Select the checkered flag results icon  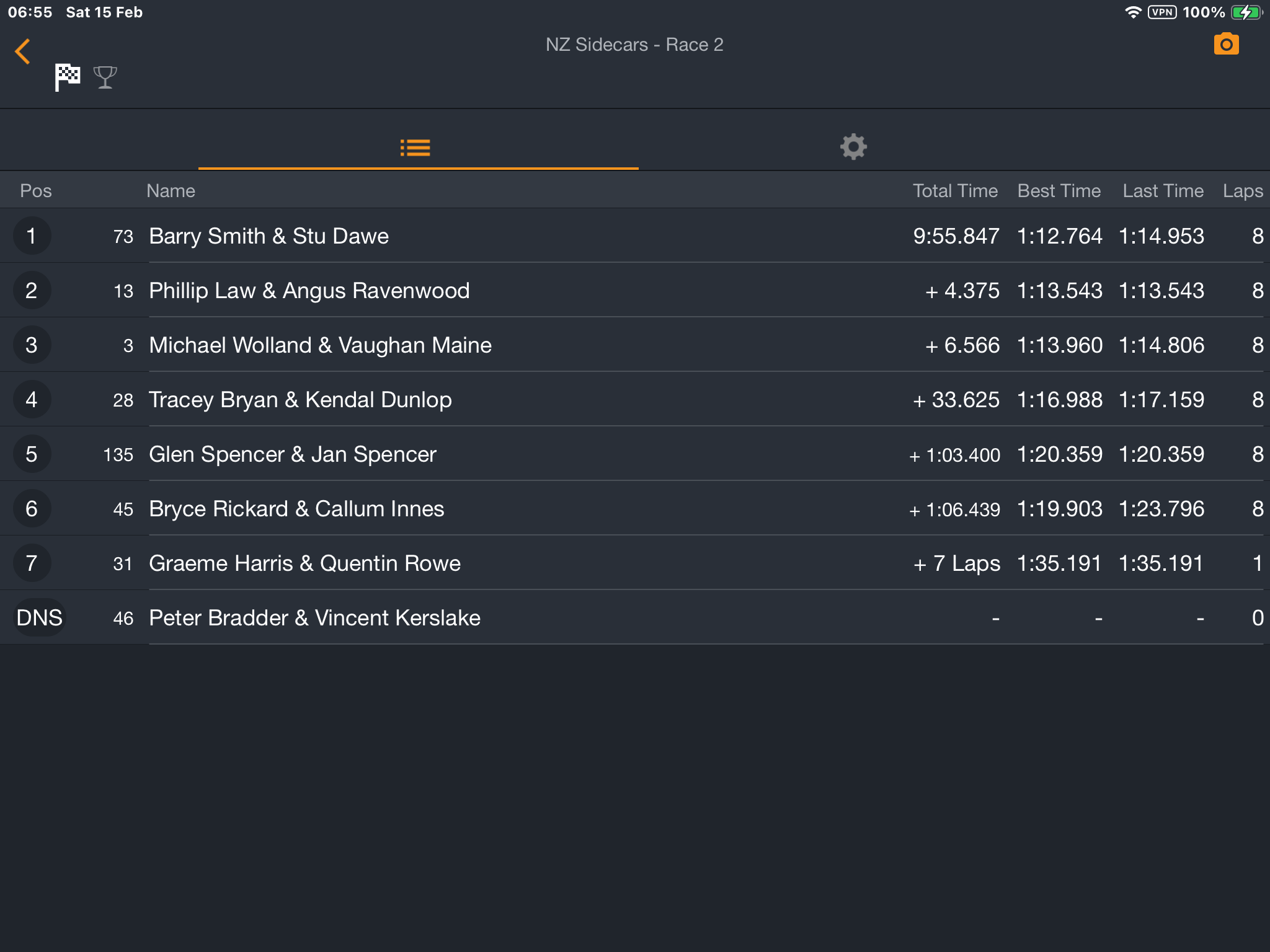tap(67, 77)
